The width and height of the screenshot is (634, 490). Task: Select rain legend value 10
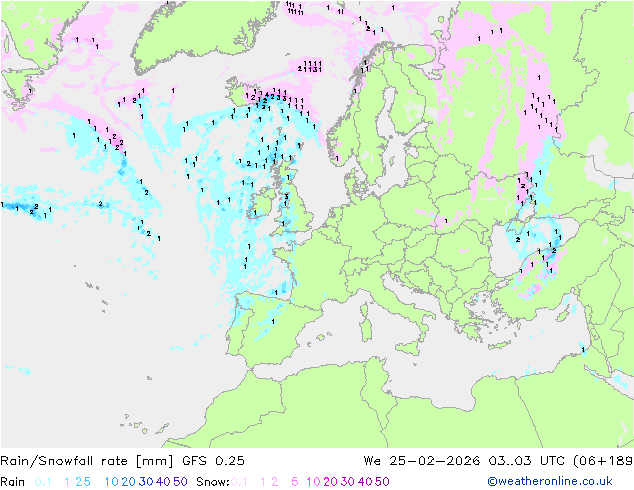coord(112,482)
